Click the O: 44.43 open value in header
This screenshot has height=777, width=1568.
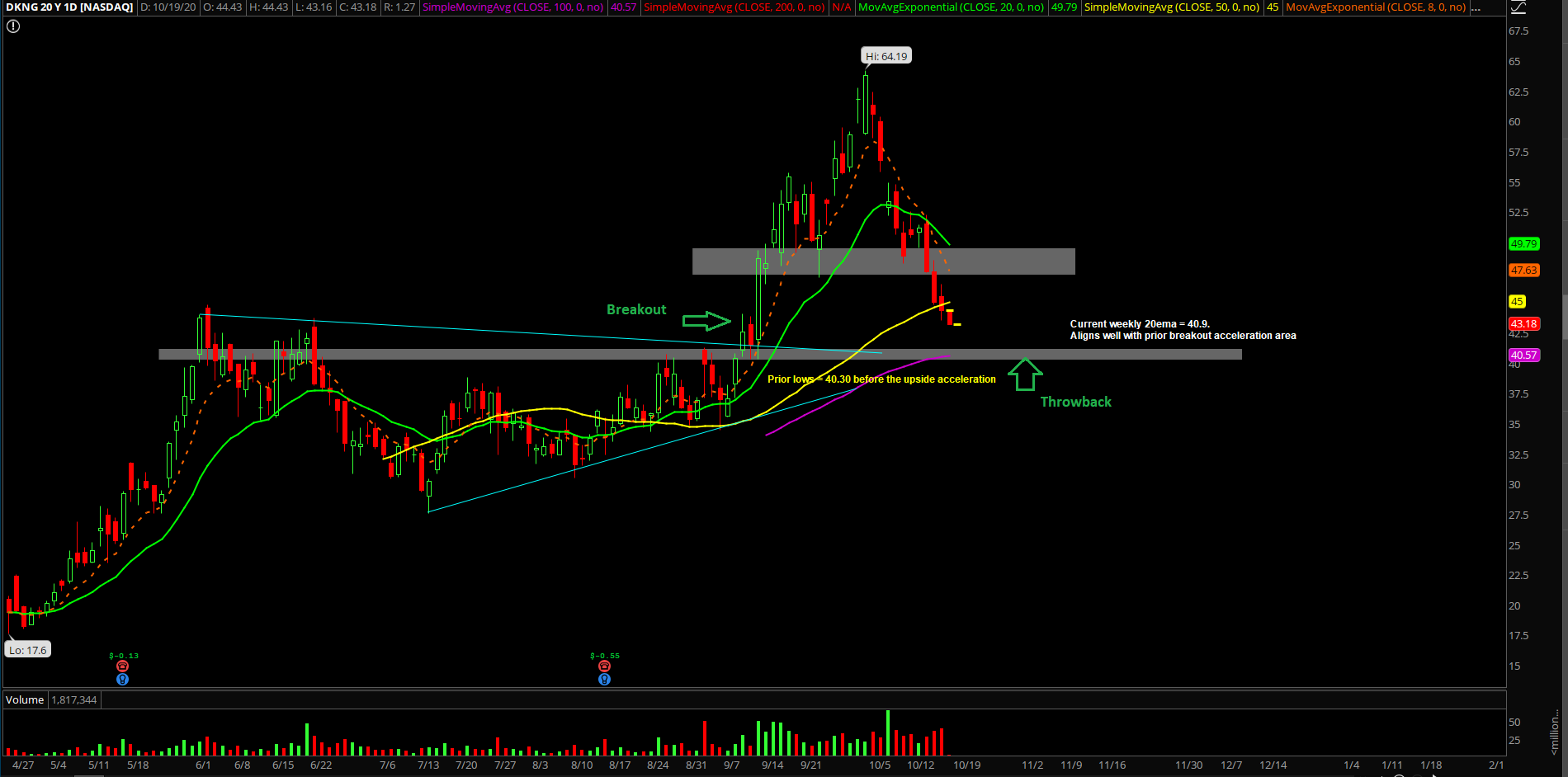[223, 7]
